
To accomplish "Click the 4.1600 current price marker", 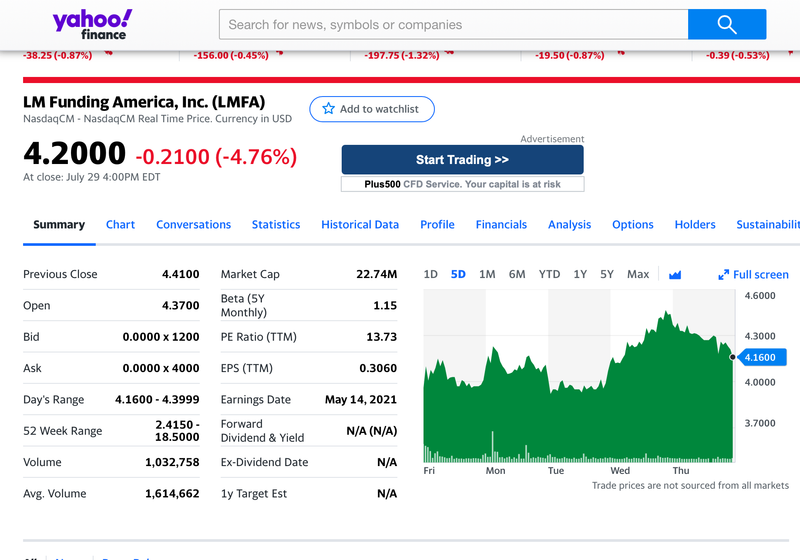I will [763, 357].
